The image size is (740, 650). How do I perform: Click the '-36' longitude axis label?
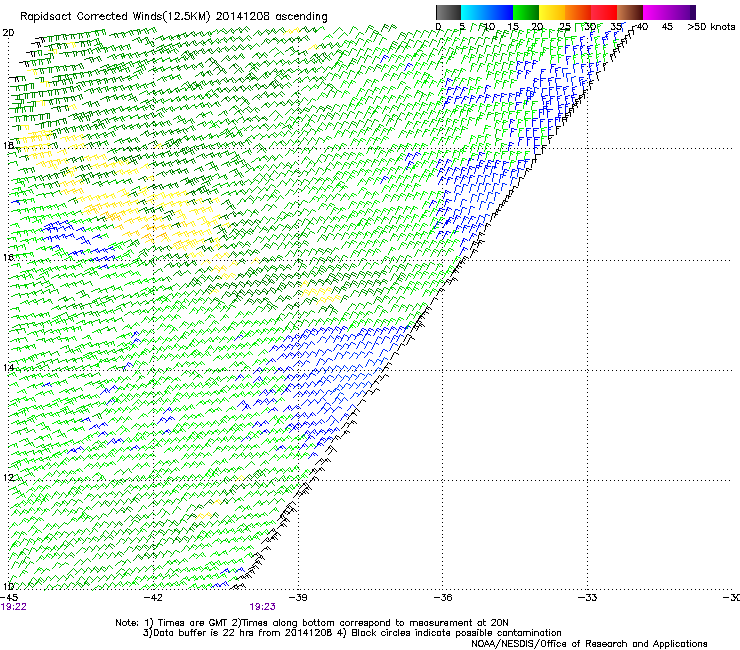point(442,598)
